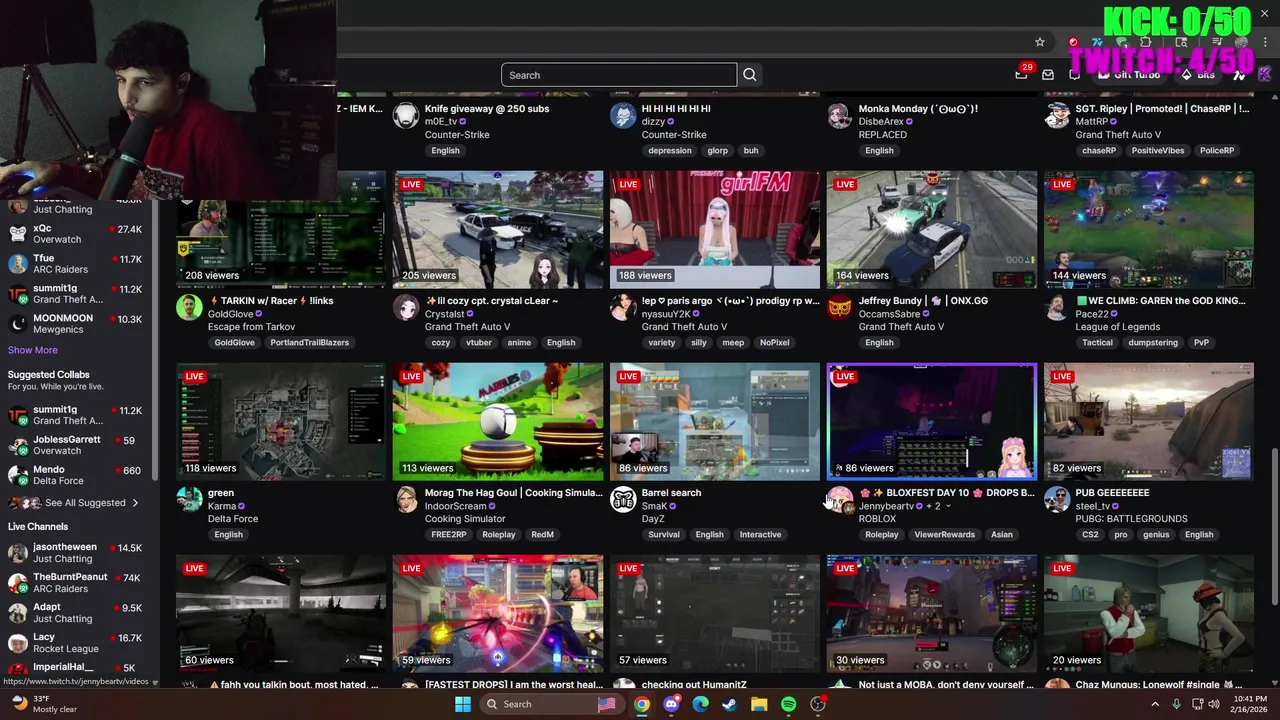
Task: Open Barrel search DayZ stream thumbnail
Action: coord(715,421)
